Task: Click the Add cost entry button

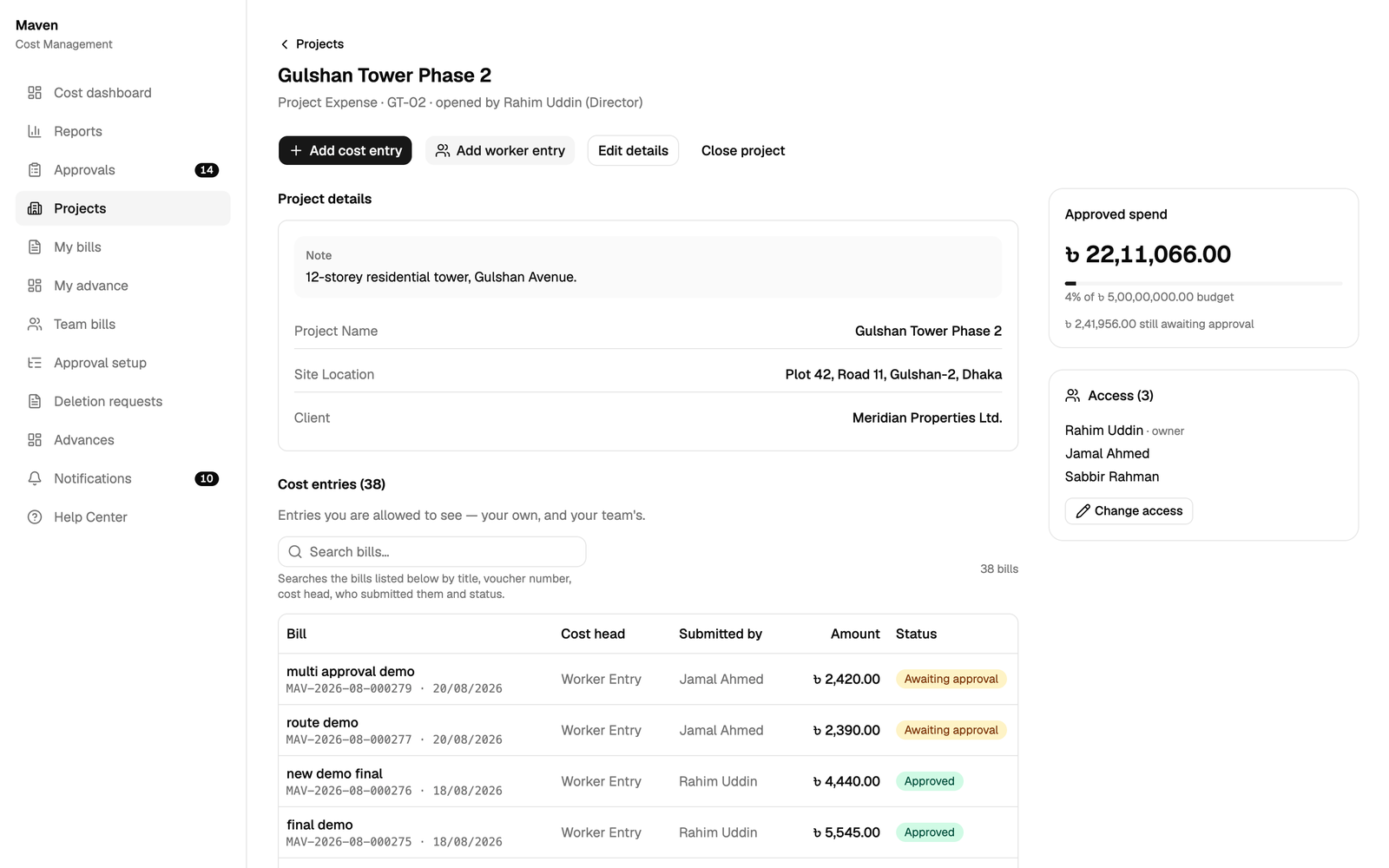Action: click(x=346, y=150)
